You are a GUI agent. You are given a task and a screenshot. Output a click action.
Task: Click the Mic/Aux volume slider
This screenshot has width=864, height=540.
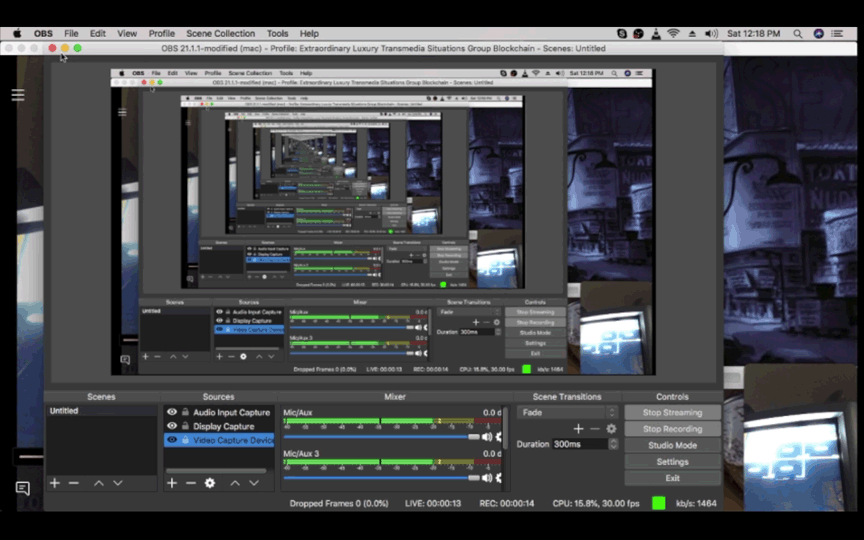[381, 437]
